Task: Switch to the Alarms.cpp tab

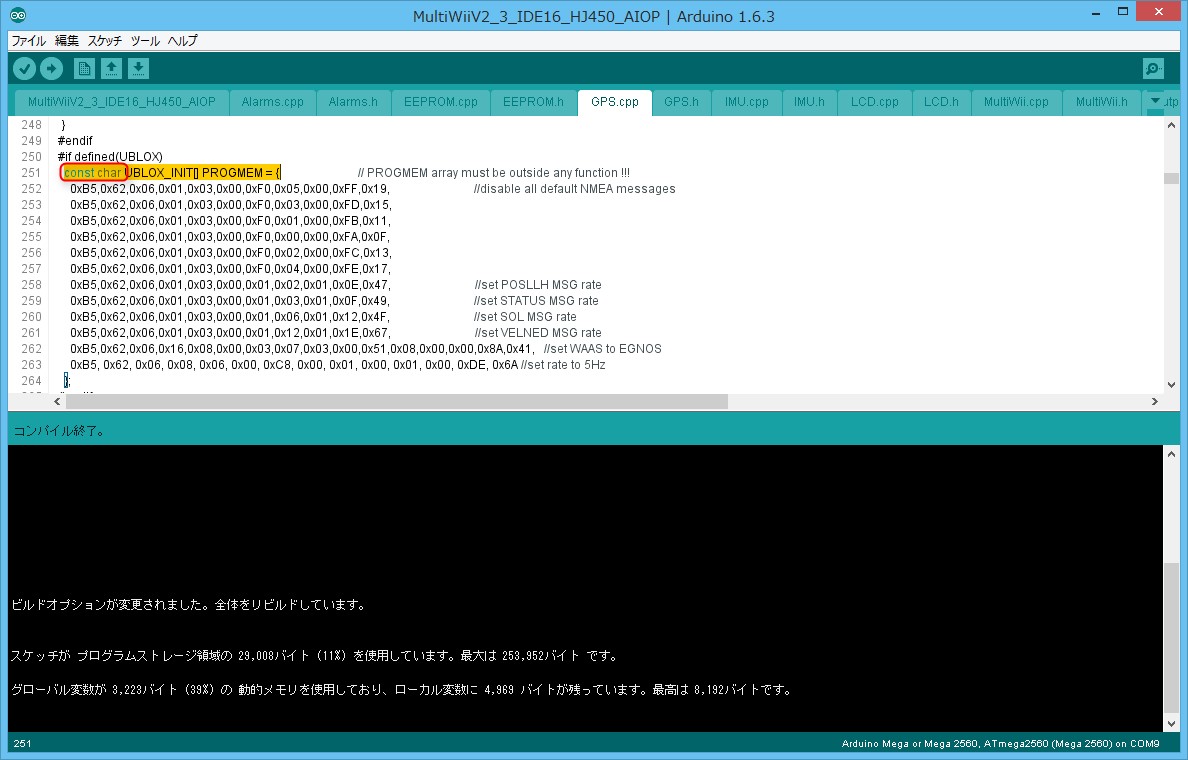Action: 272,102
